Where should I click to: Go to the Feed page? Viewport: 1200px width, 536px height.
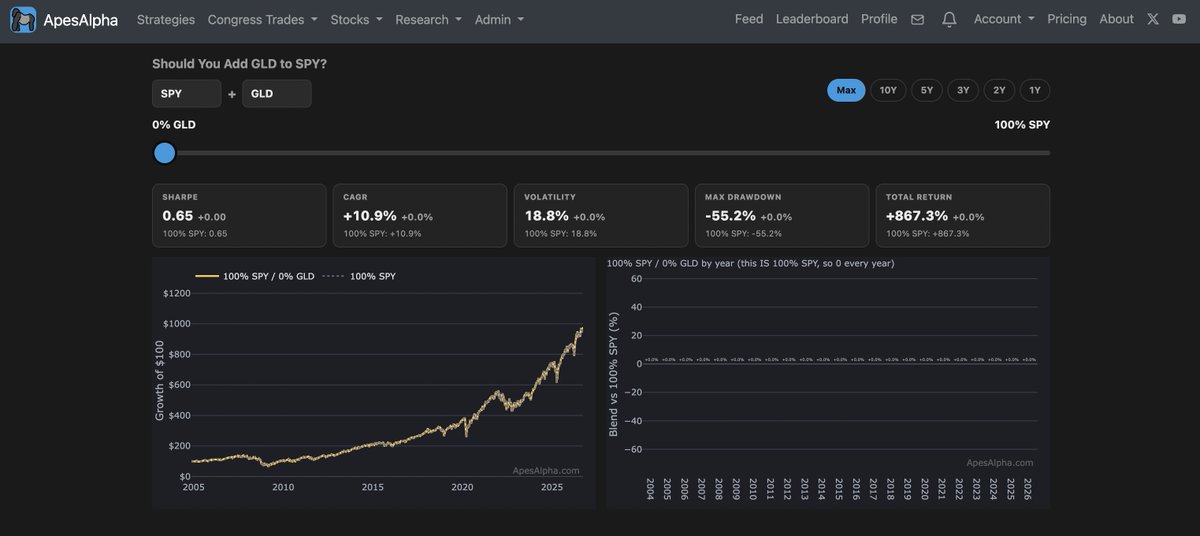point(749,19)
